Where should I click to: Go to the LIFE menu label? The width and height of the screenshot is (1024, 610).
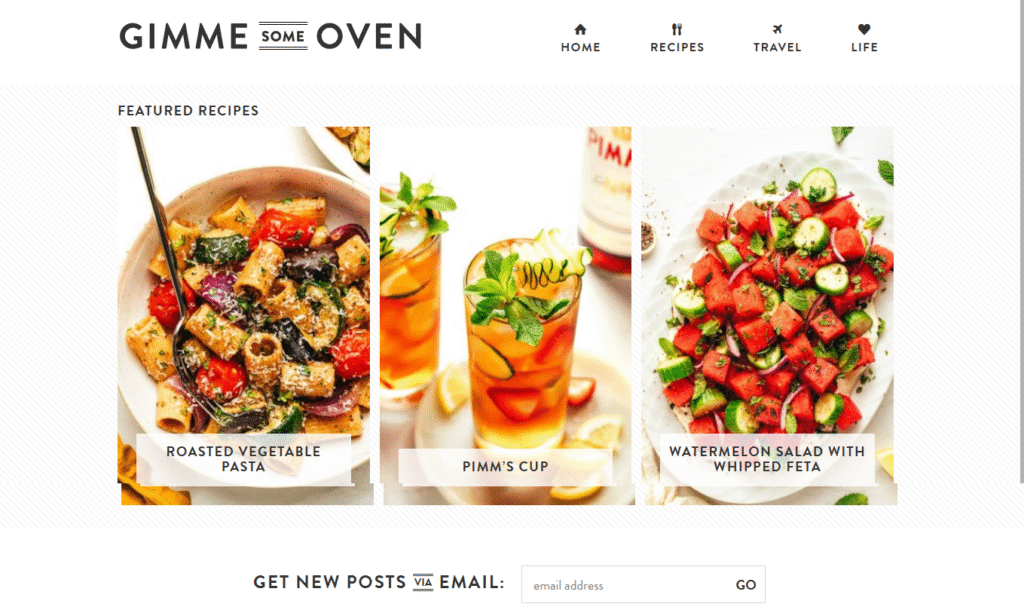tap(864, 47)
